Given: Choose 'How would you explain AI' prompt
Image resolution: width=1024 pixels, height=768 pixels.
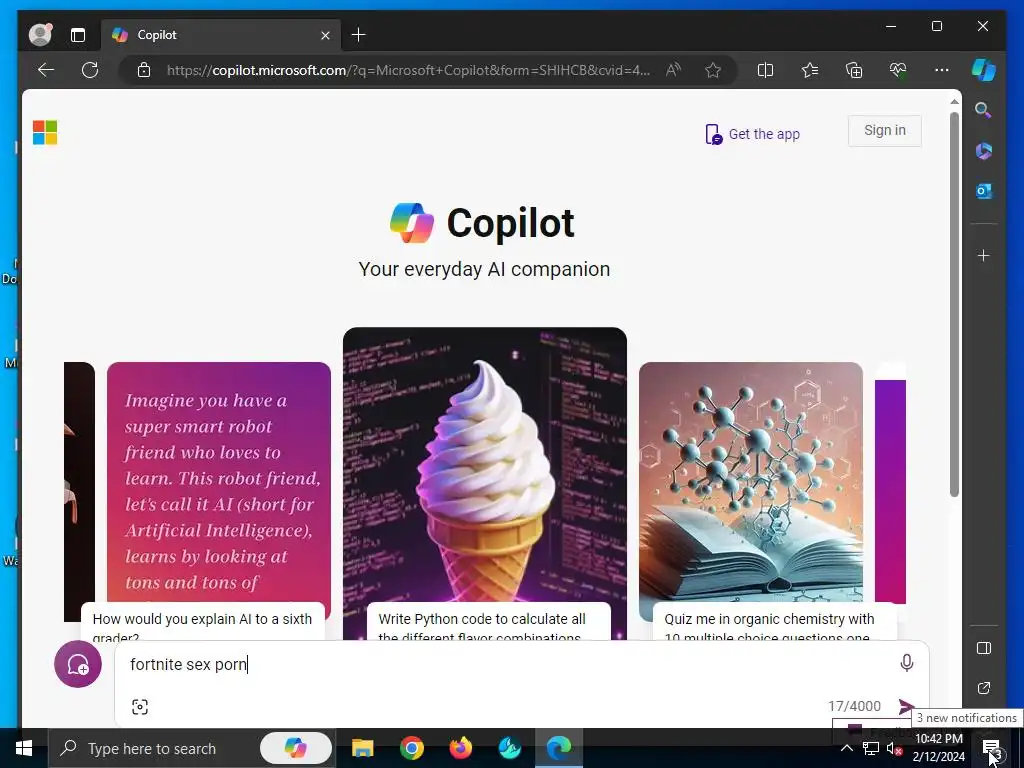Looking at the screenshot, I should [202, 622].
